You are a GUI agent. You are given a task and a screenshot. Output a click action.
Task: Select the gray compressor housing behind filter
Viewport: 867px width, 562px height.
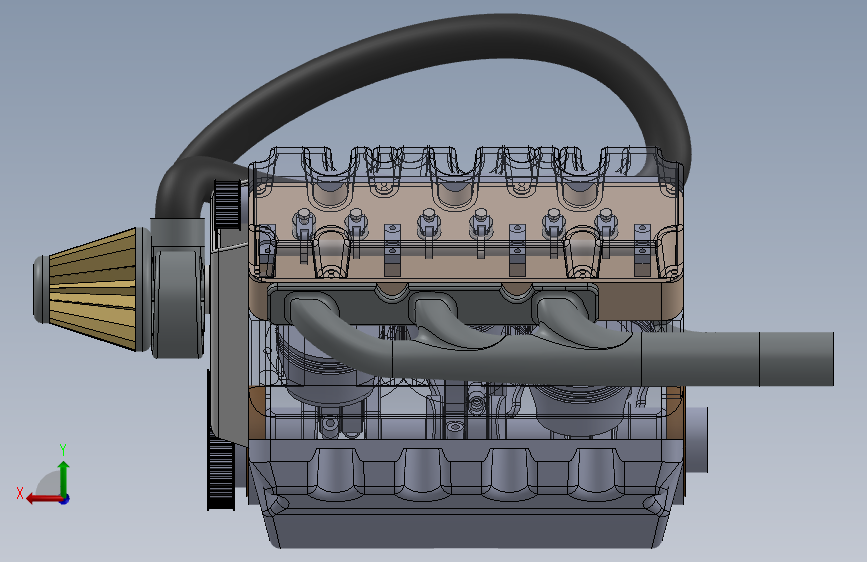[x=178, y=303]
